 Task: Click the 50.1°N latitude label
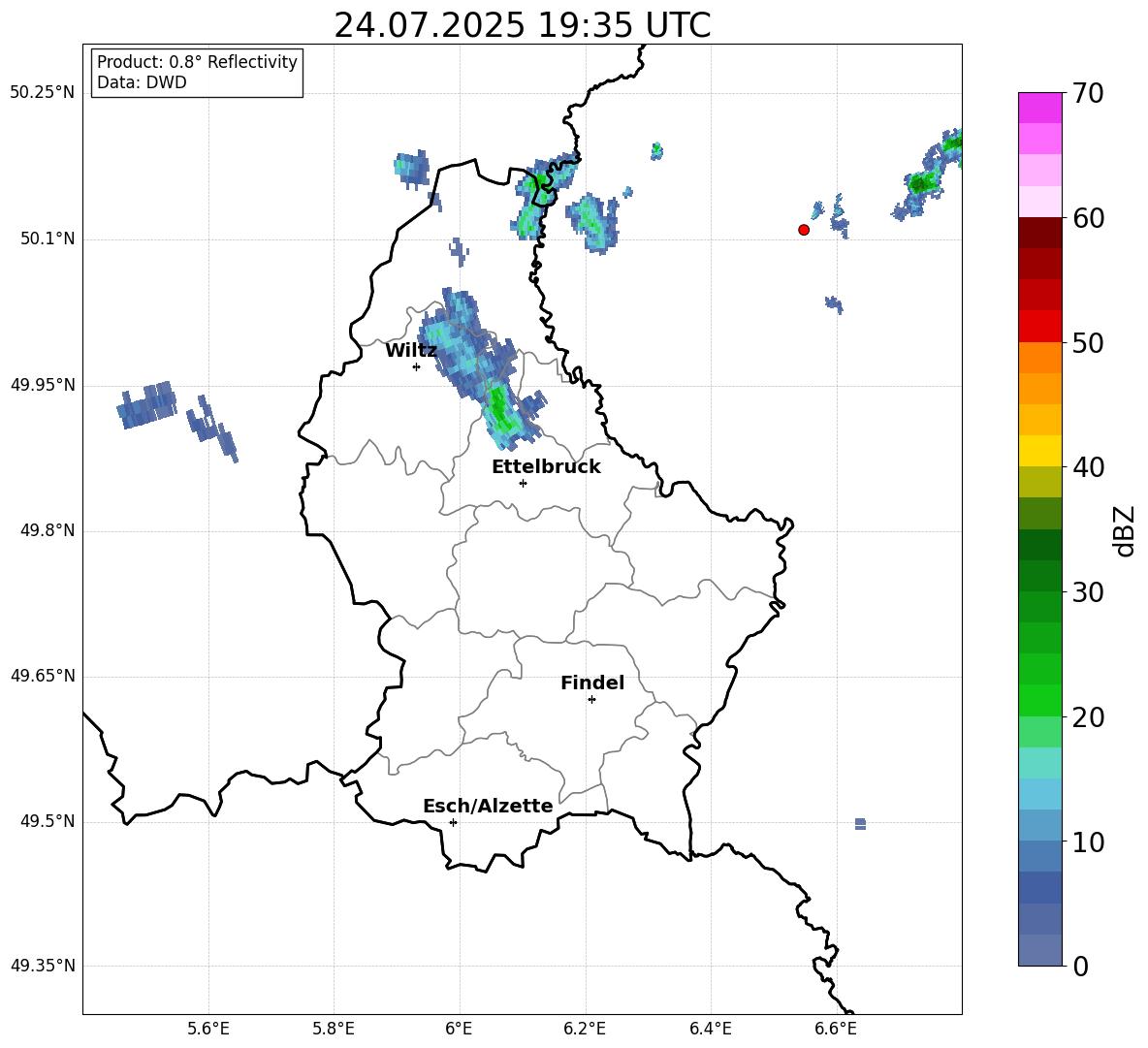[48, 239]
